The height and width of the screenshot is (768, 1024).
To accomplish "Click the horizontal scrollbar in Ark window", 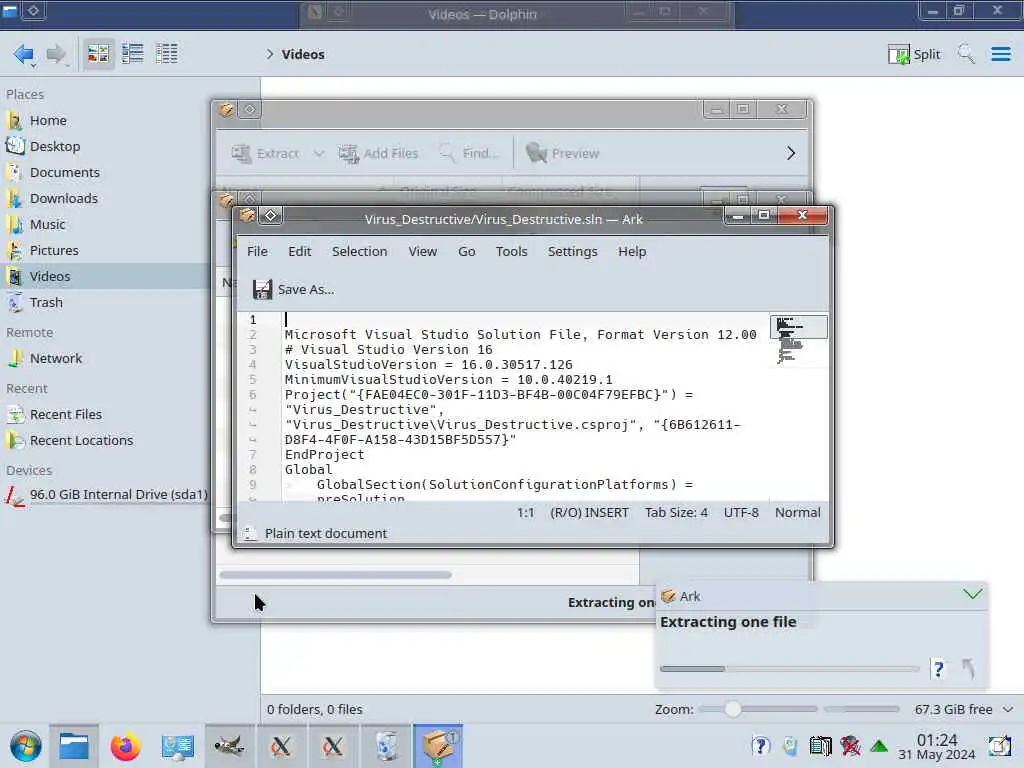I will click(x=335, y=575).
